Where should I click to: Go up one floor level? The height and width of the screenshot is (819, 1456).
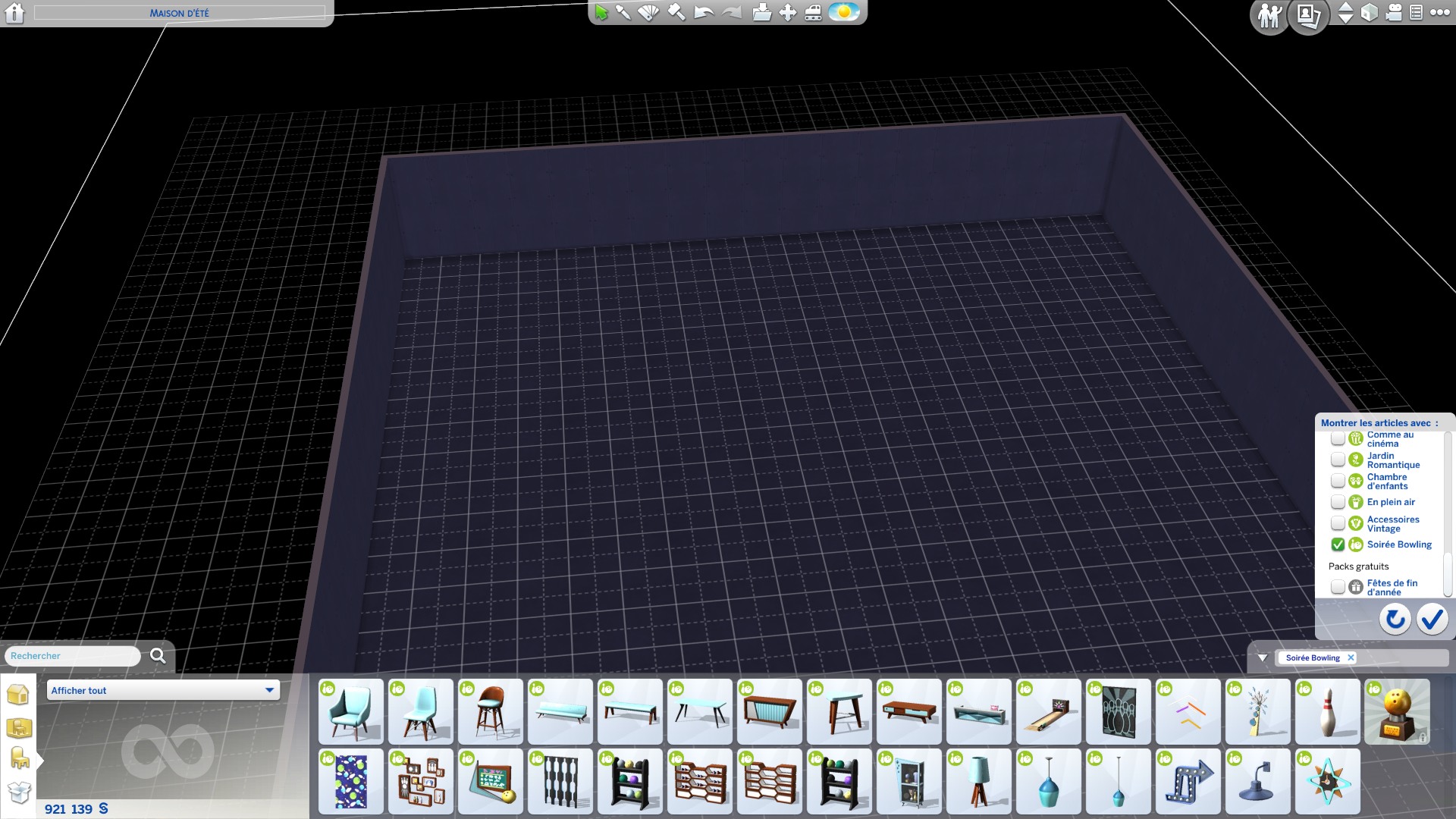point(1345,7)
